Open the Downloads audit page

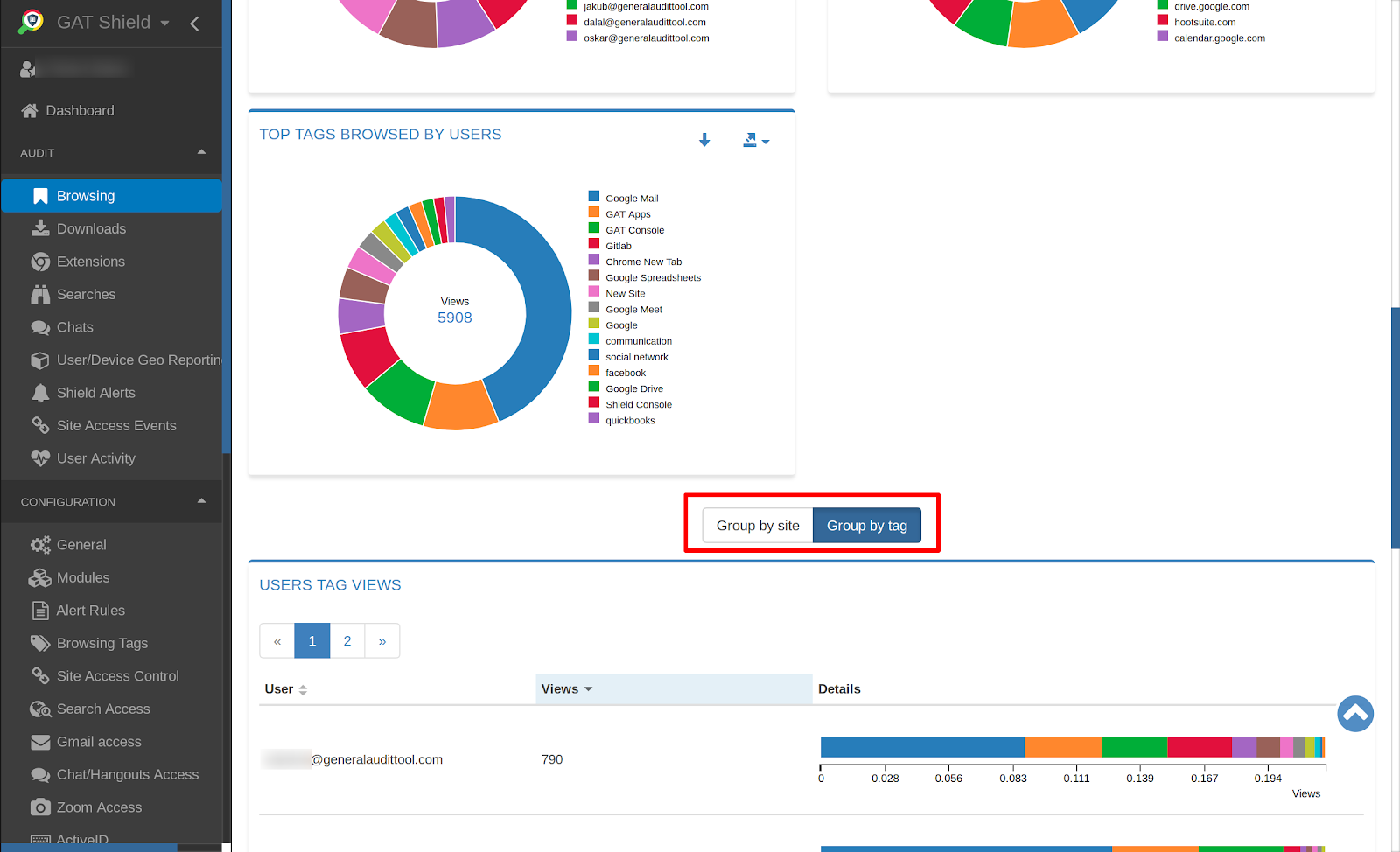tap(91, 228)
